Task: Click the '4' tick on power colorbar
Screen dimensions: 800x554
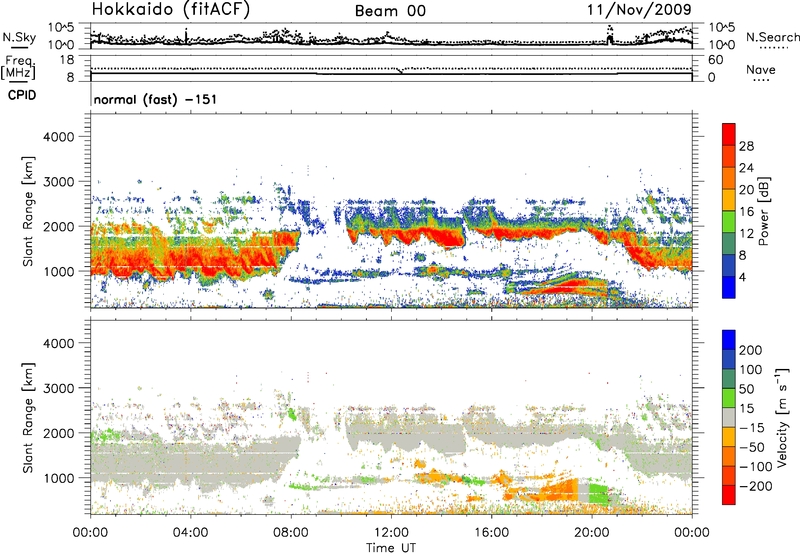Action: (743, 277)
